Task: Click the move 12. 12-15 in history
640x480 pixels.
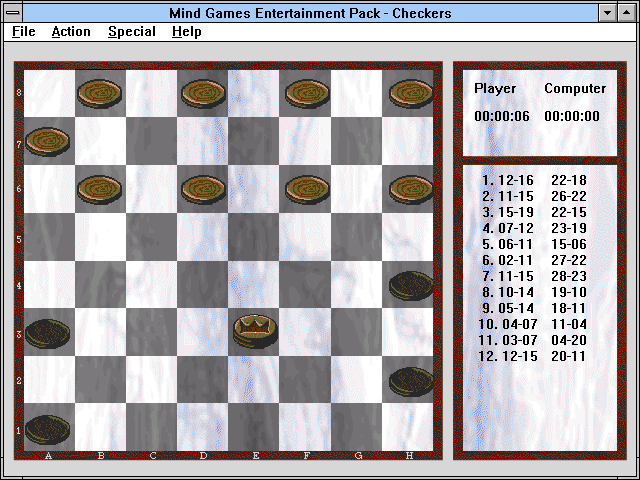Action: (508, 356)
